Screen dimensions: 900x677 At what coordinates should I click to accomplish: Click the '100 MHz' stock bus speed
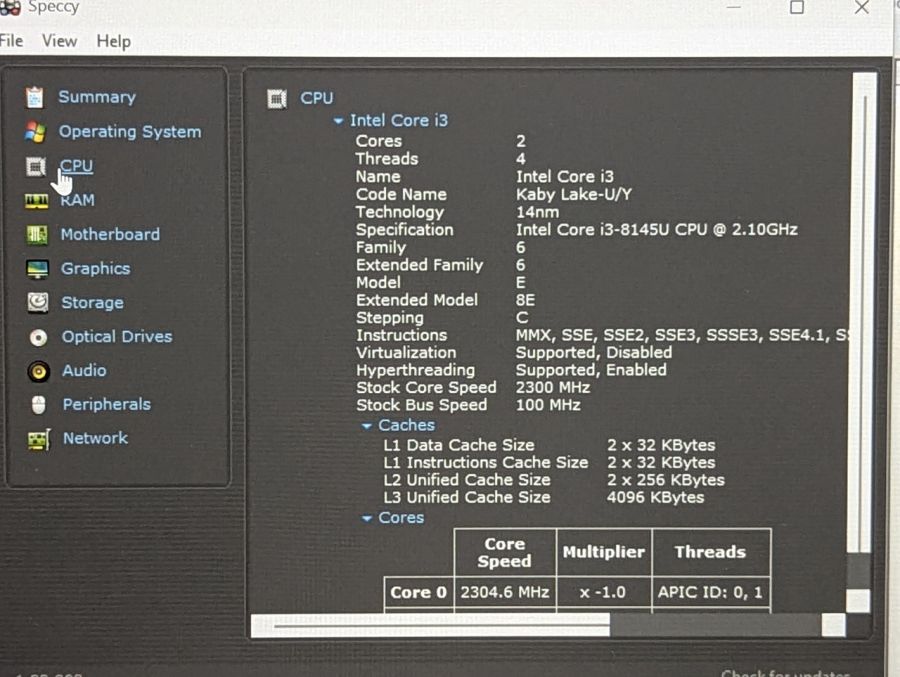click(x=548, y=405)
